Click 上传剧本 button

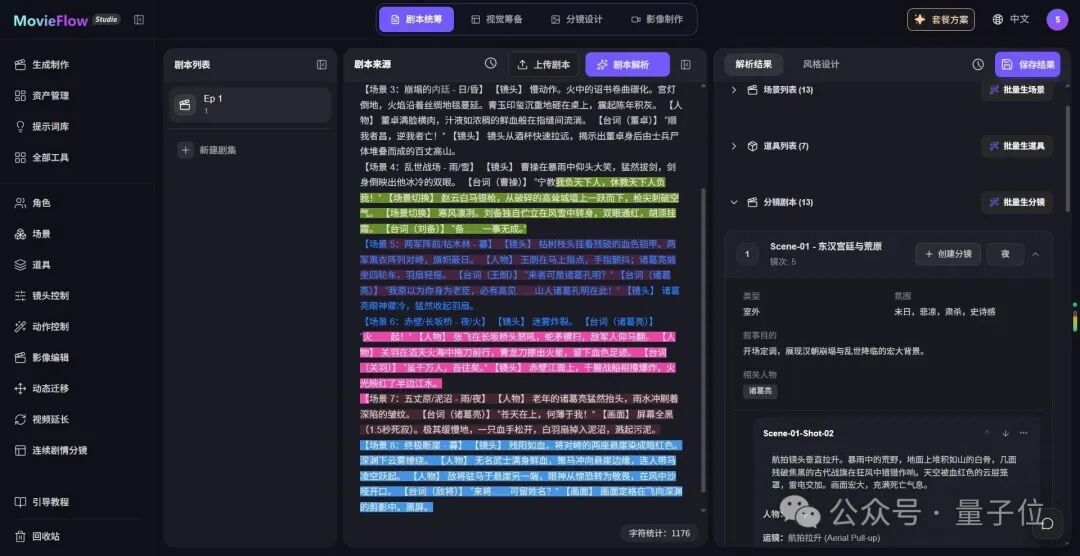(x=543, y=65)
